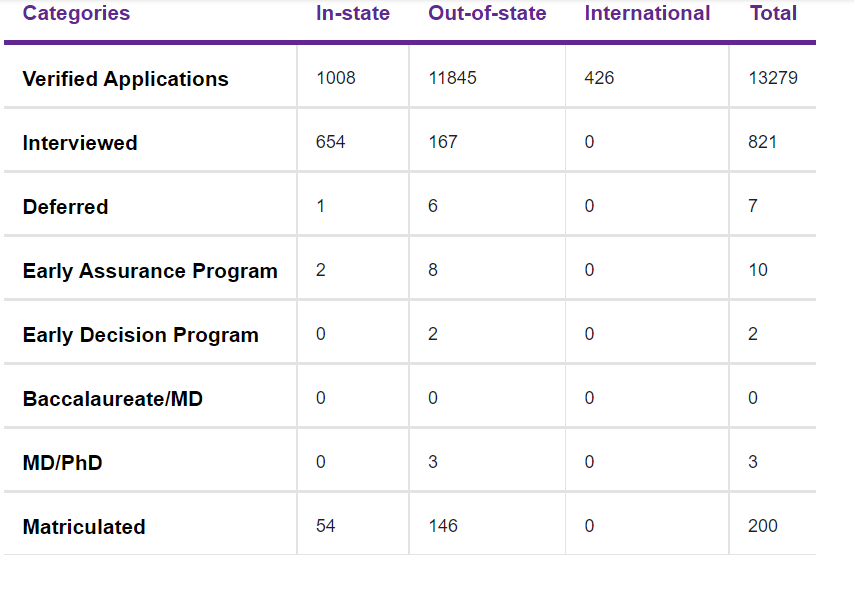Viewport: 854px width, 591px height.
Task: Click the 1008 in-state verified applications cell
Action: [x=335, y=78]
